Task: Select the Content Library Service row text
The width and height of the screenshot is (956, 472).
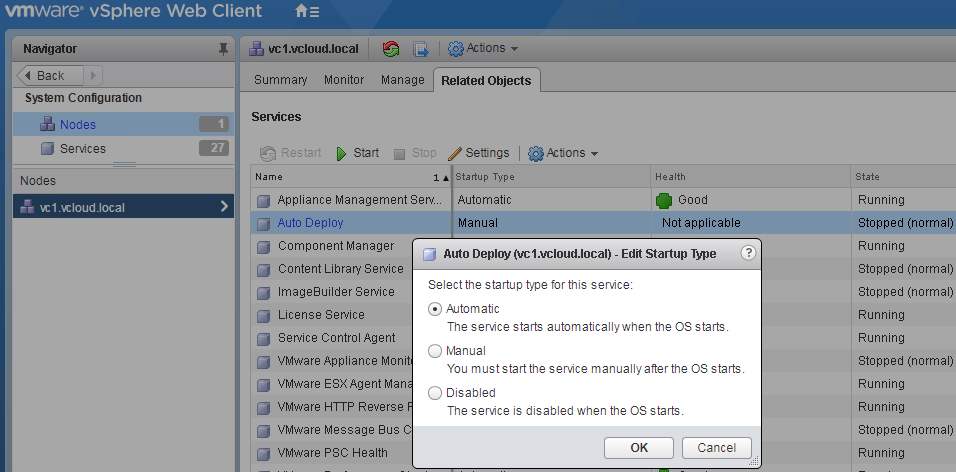Action: point(341,269)
